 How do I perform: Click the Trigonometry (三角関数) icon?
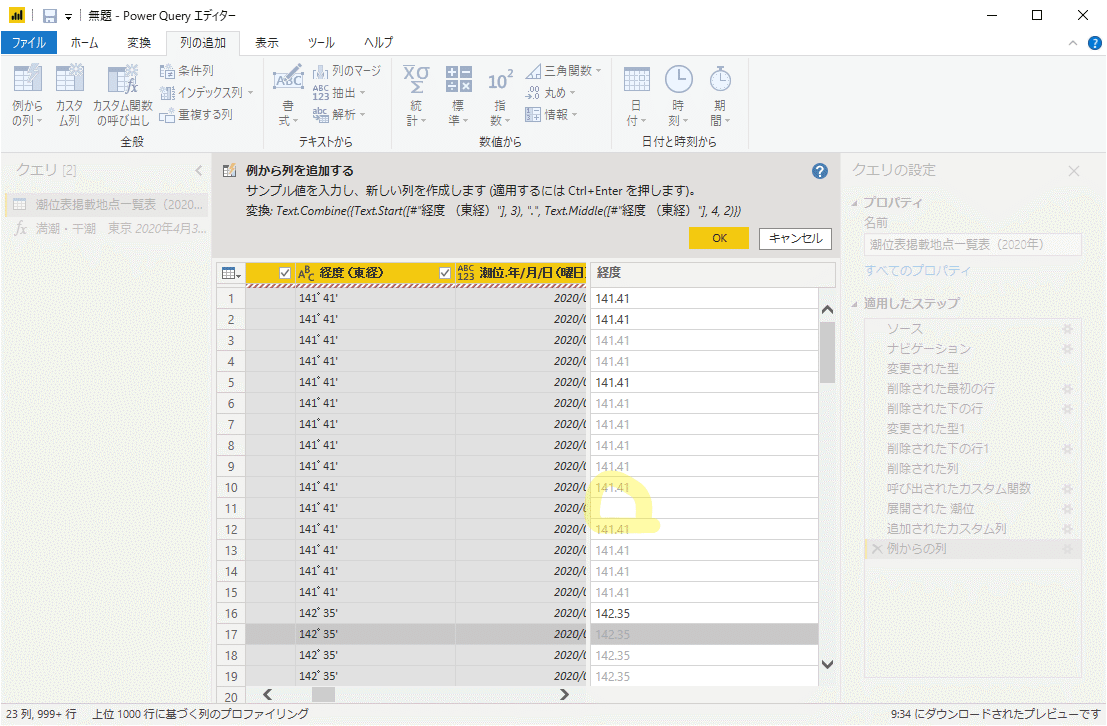coord(533,71)
